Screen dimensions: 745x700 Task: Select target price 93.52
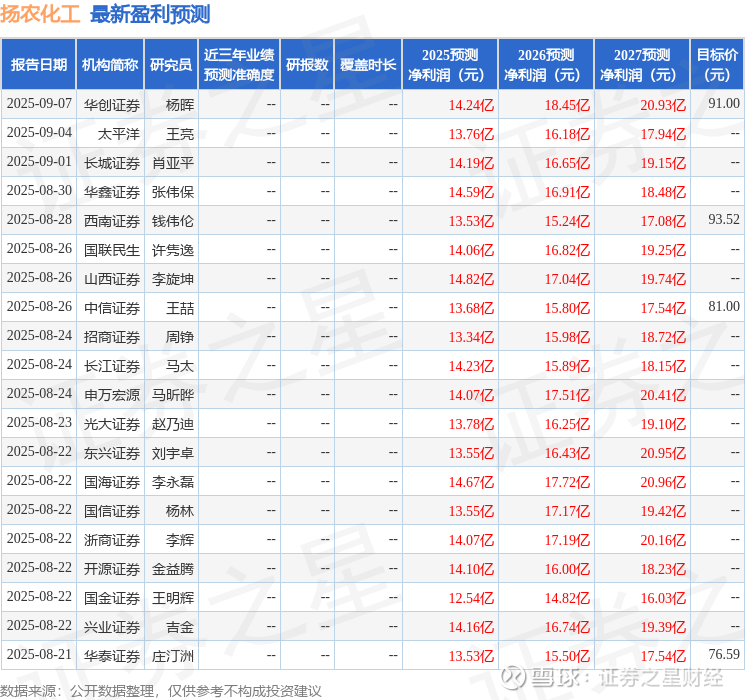pos(724,220)
